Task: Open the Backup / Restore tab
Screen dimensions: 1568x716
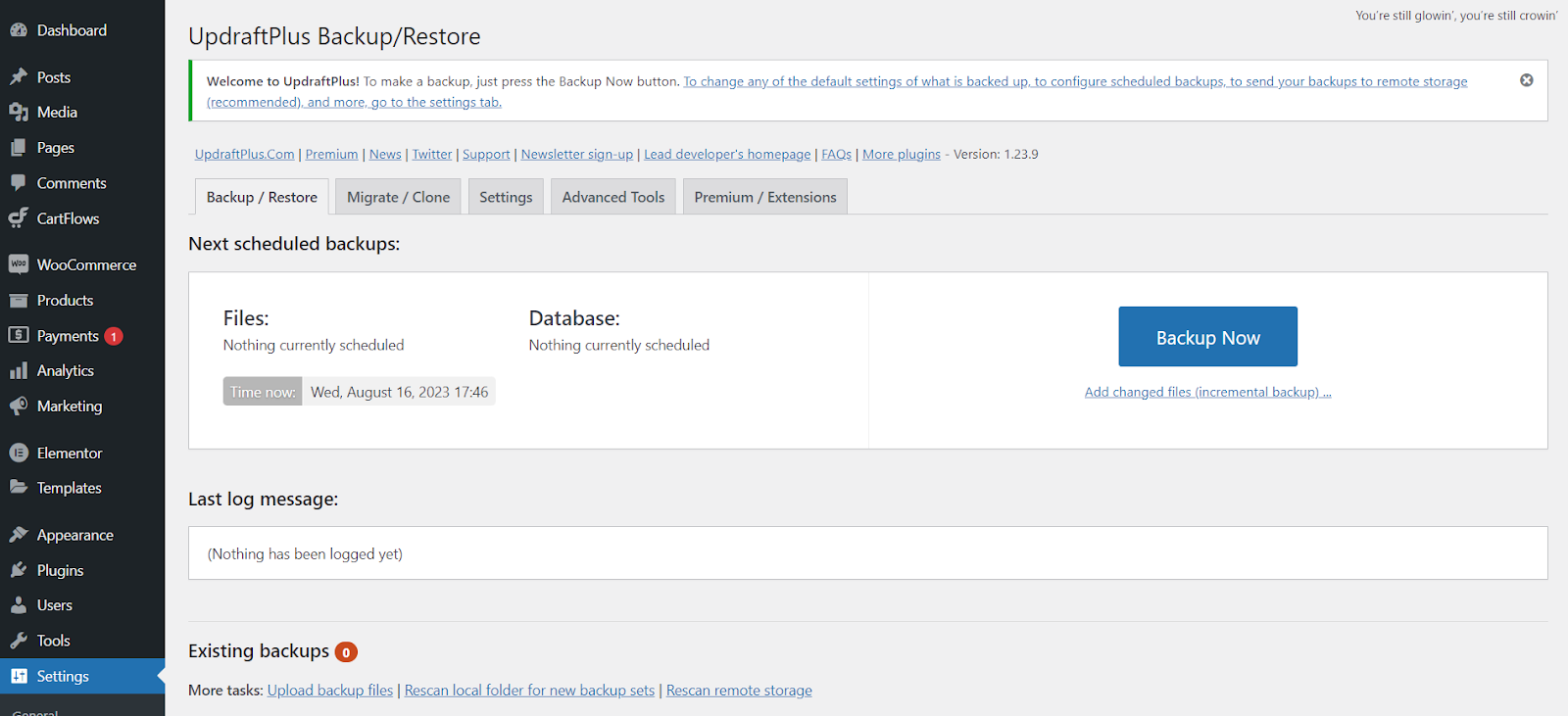Action: click(262, 197)
